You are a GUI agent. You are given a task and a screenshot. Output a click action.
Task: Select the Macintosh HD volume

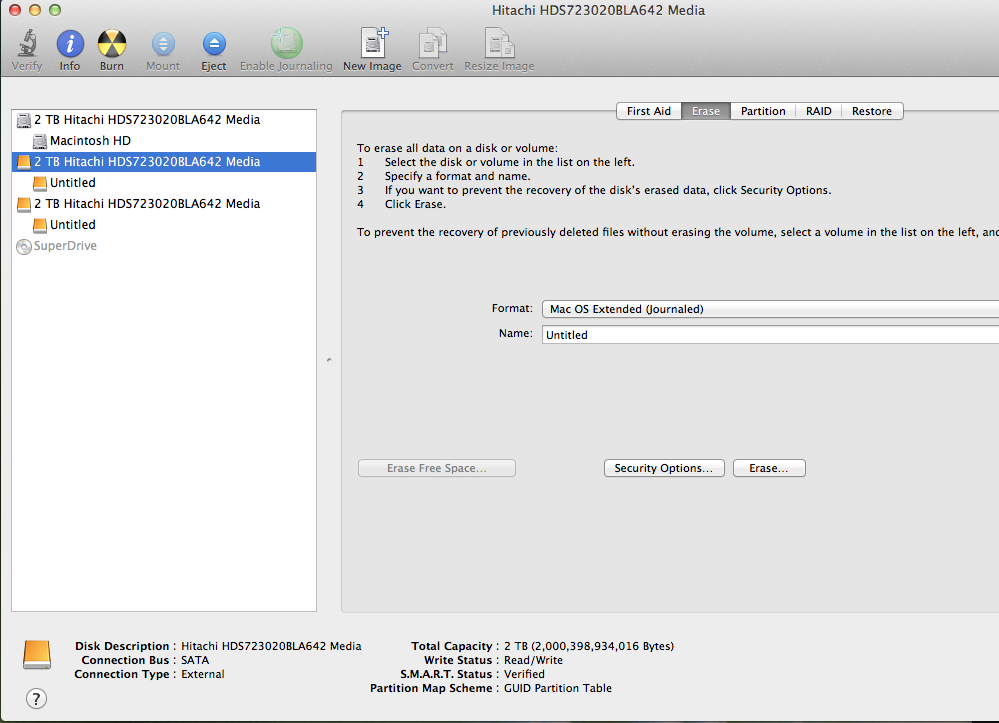coord(164,141)
